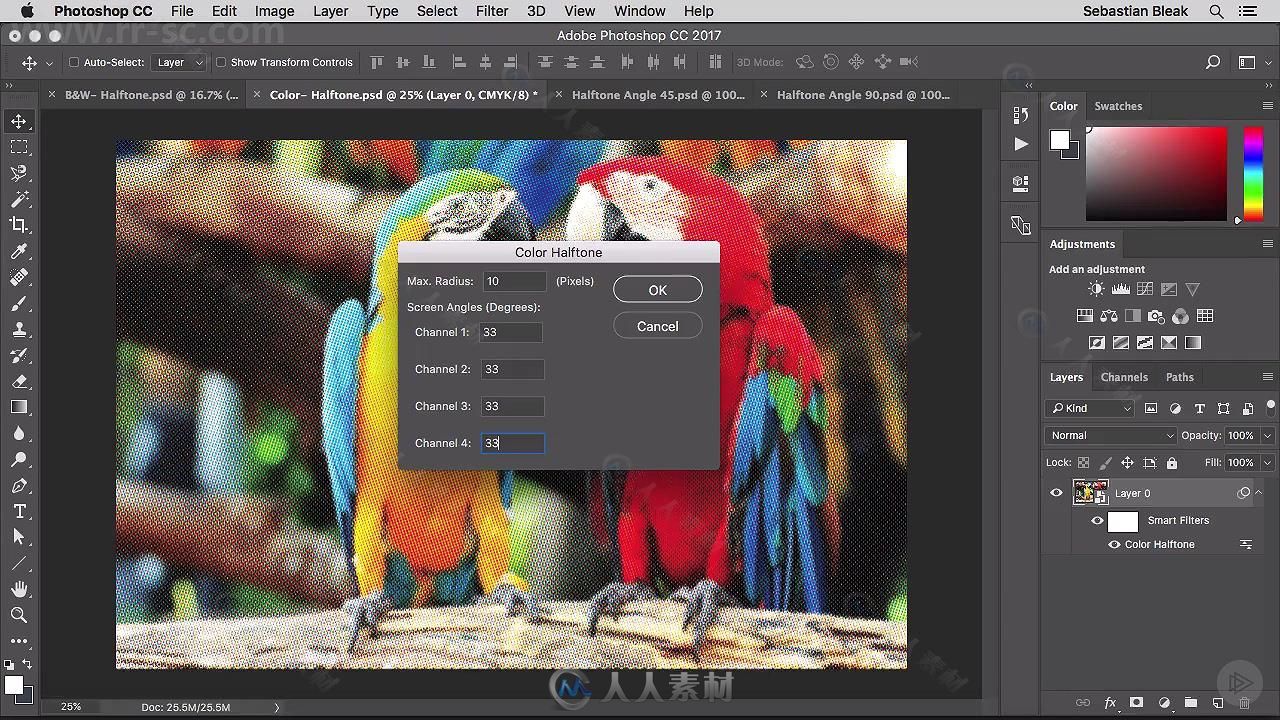This screenshot has width=1280, height=720.
Task: Add a Curves adjustment
Action: [1144, 289]
